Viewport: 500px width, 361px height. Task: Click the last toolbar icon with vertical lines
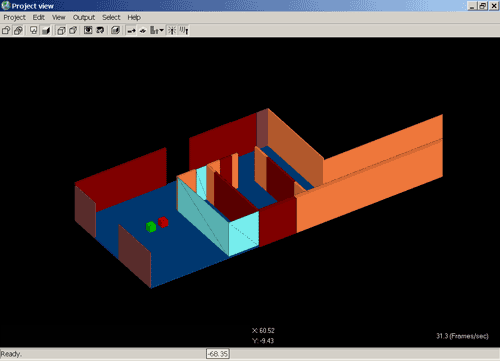click(x=184, y=30)
